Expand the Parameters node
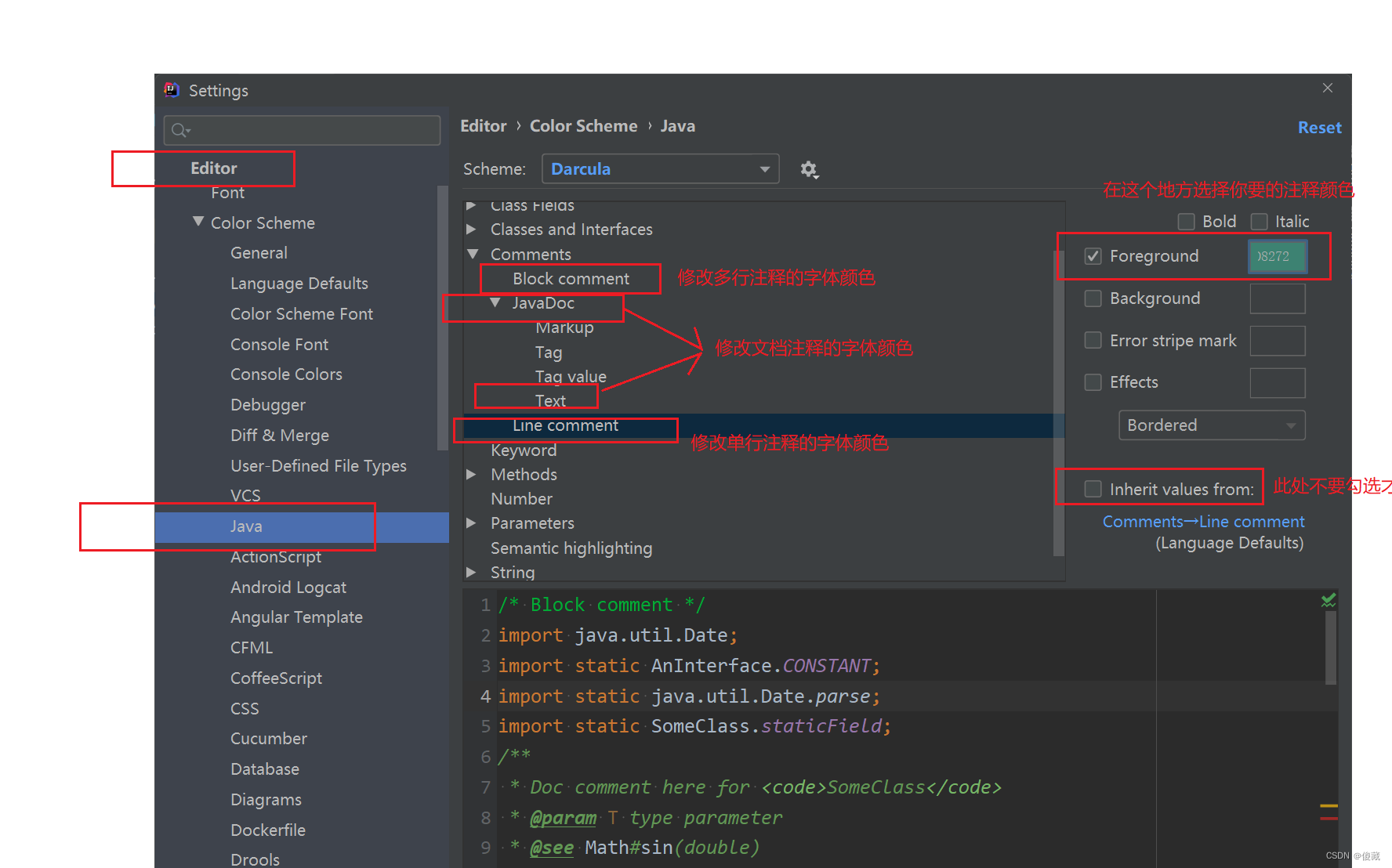1392x868 pixels. 471,523
